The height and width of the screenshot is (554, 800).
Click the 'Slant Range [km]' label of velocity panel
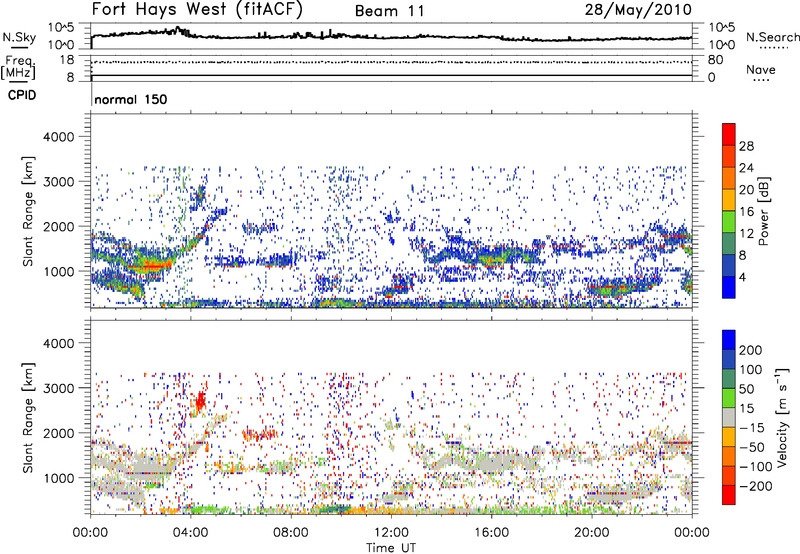coord(28,417)
